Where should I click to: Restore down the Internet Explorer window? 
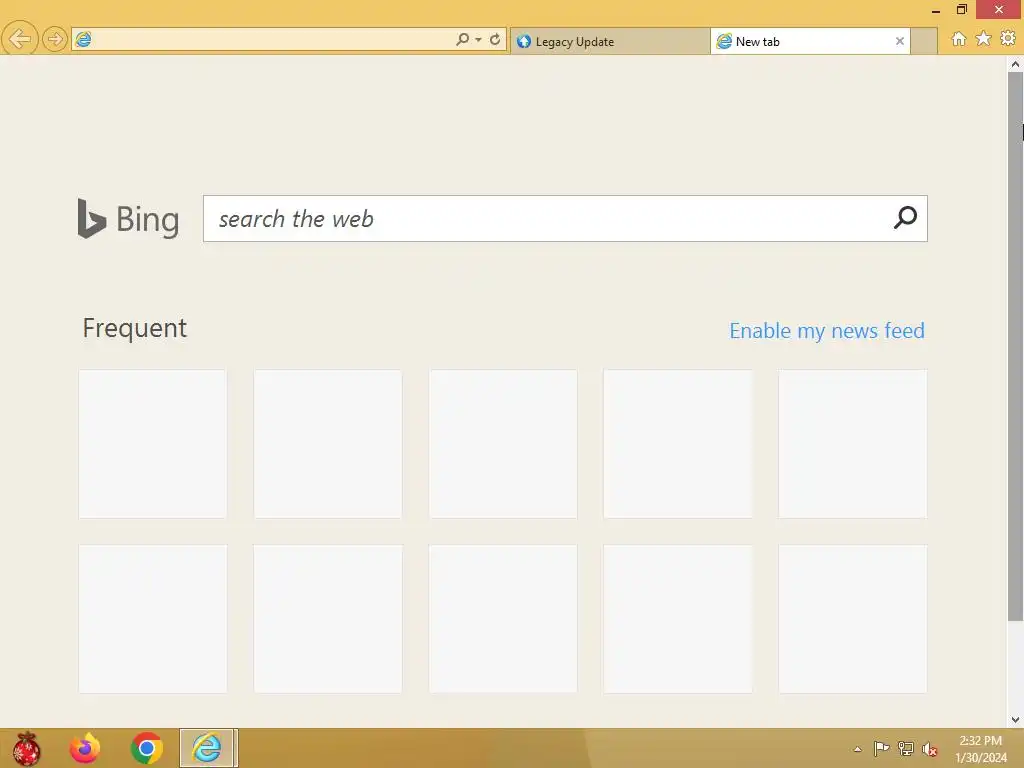(961, 10)
